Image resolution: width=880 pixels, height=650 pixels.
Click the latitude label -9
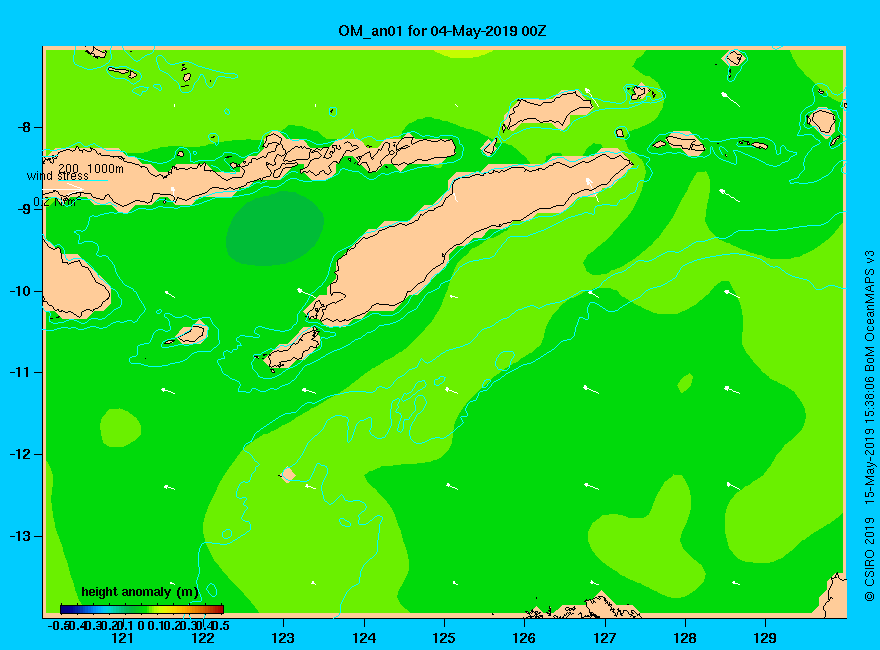pos(24,209)
